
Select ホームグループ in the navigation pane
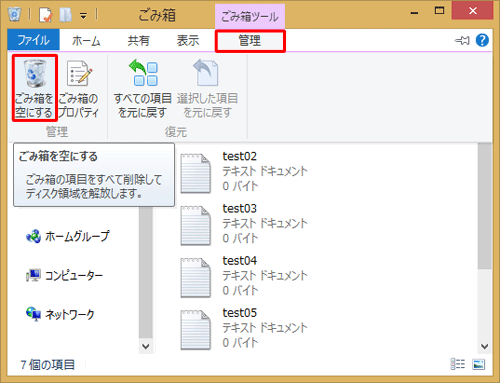77,236
